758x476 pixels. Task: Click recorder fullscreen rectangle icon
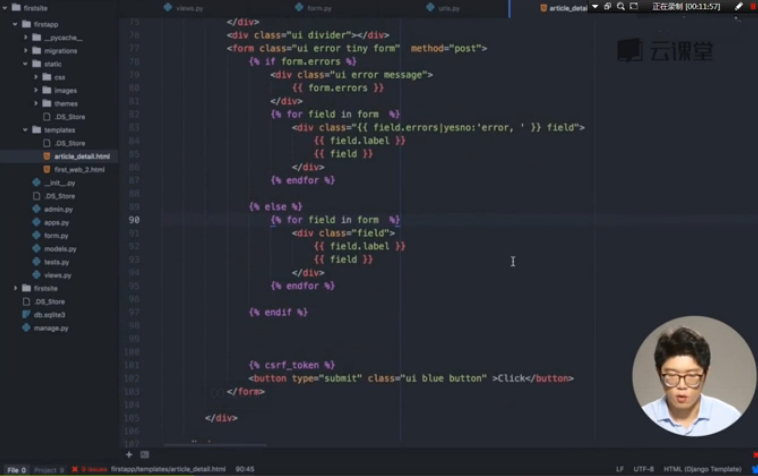click(x=634, y=6)
